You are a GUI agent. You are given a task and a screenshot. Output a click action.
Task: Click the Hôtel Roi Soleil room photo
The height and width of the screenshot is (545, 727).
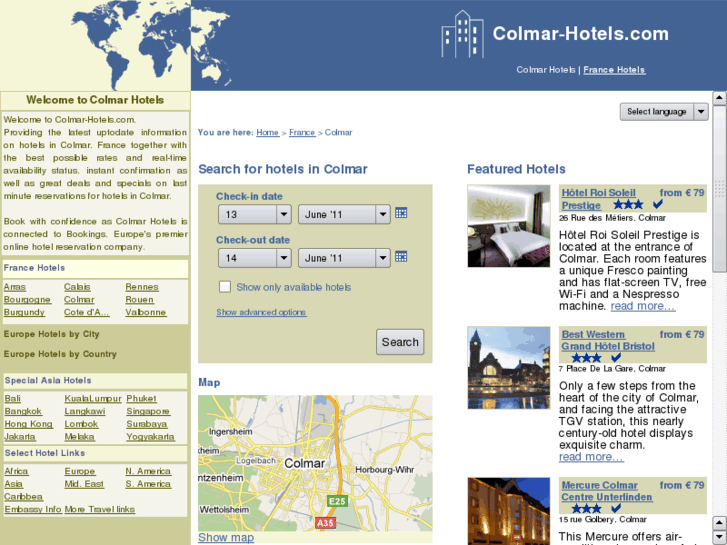pos(509,226)
